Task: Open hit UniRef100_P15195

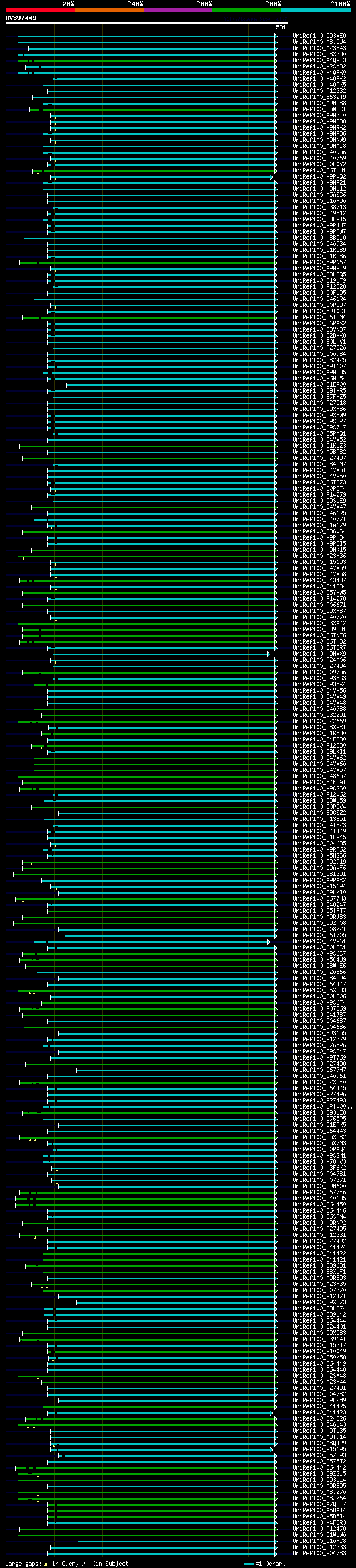Action: click(319, 1450)
